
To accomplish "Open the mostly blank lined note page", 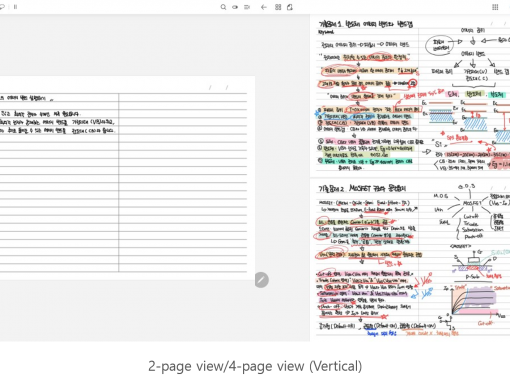I will pyautogui.click(x=127, y=178).
